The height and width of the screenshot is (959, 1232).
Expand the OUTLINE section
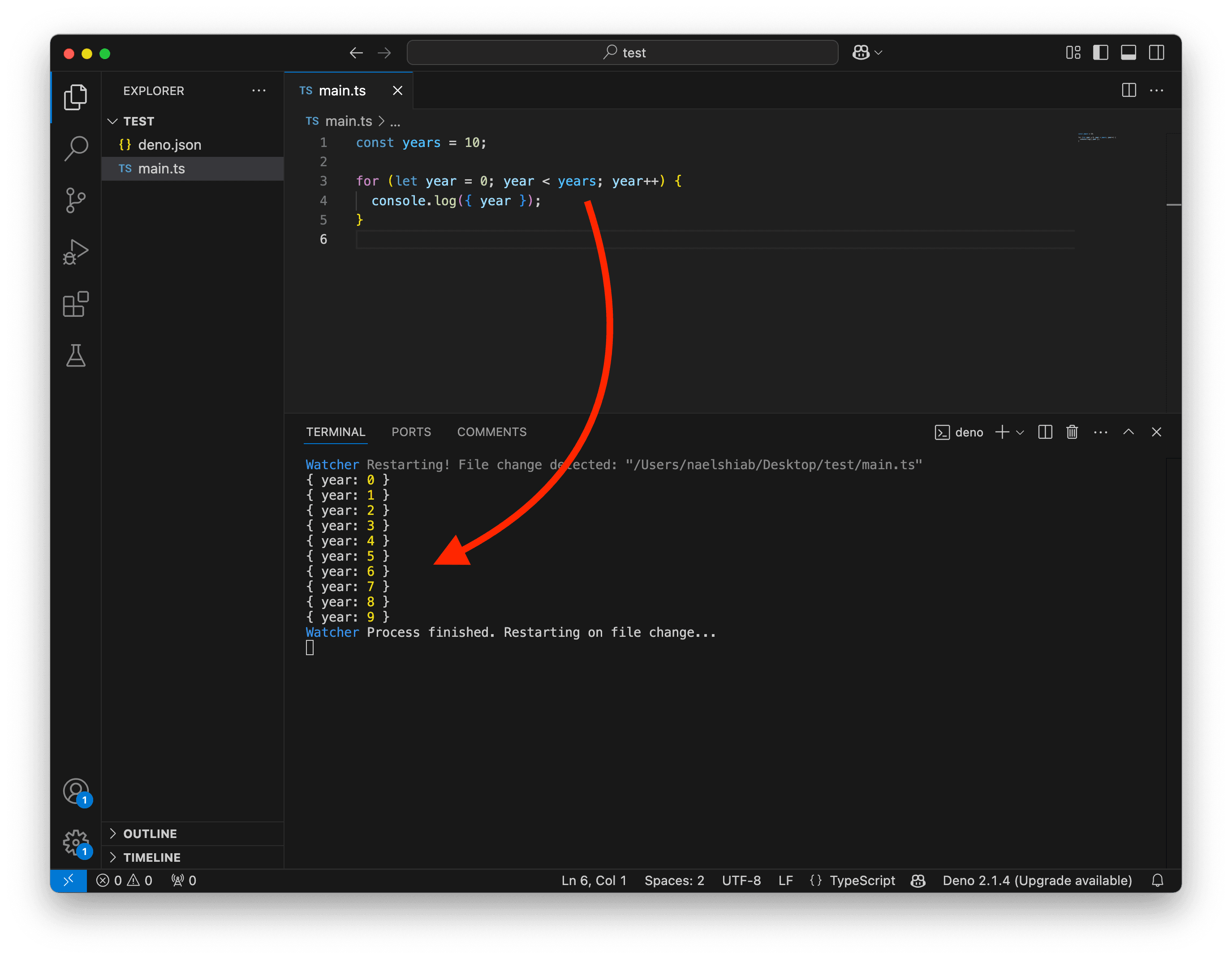[x=192, y=833]
